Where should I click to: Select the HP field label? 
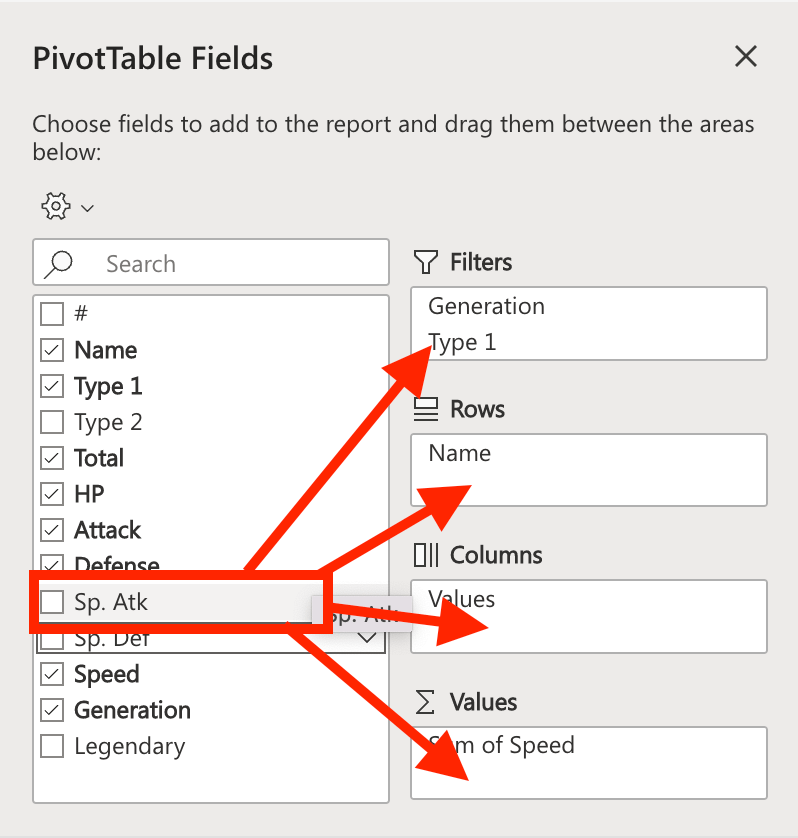(x=89, y=494)
